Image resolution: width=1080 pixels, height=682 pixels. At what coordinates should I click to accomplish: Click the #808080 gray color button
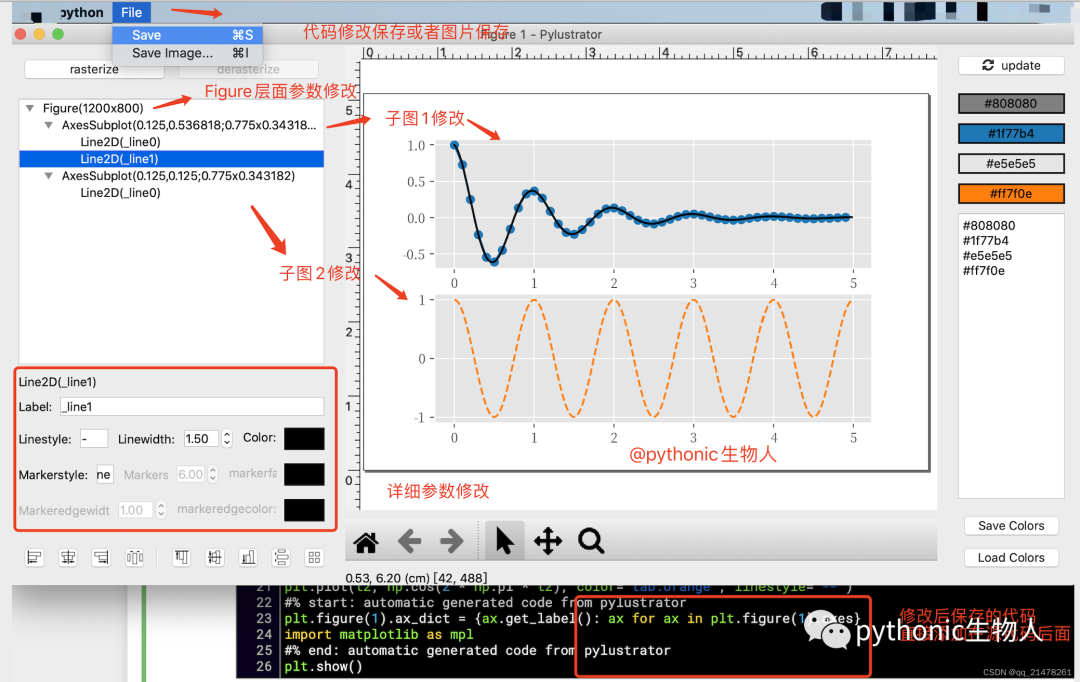pyautogui.click(x=1011, y=103)
